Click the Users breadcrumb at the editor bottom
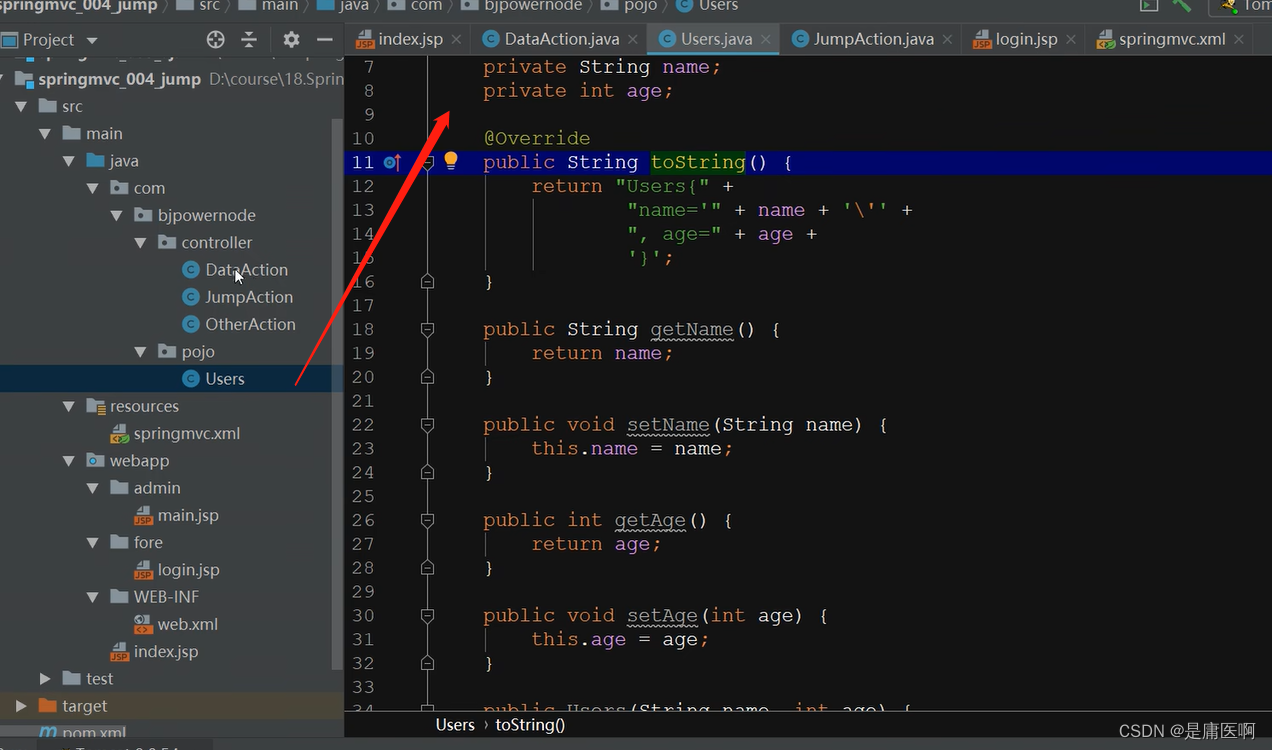The width and height of the screenshot is (1272, 750). point(455,725)
